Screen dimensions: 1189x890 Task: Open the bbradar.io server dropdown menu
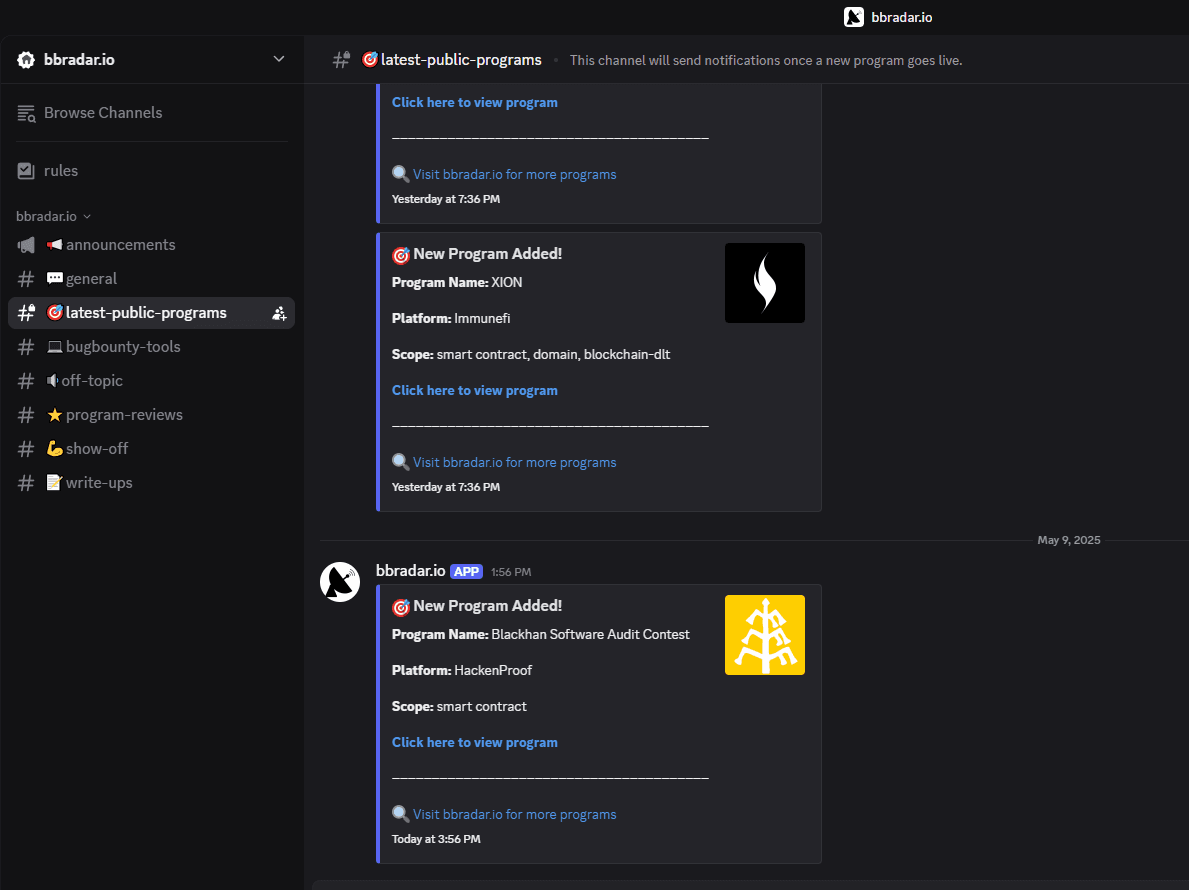(x=278, y=59)
